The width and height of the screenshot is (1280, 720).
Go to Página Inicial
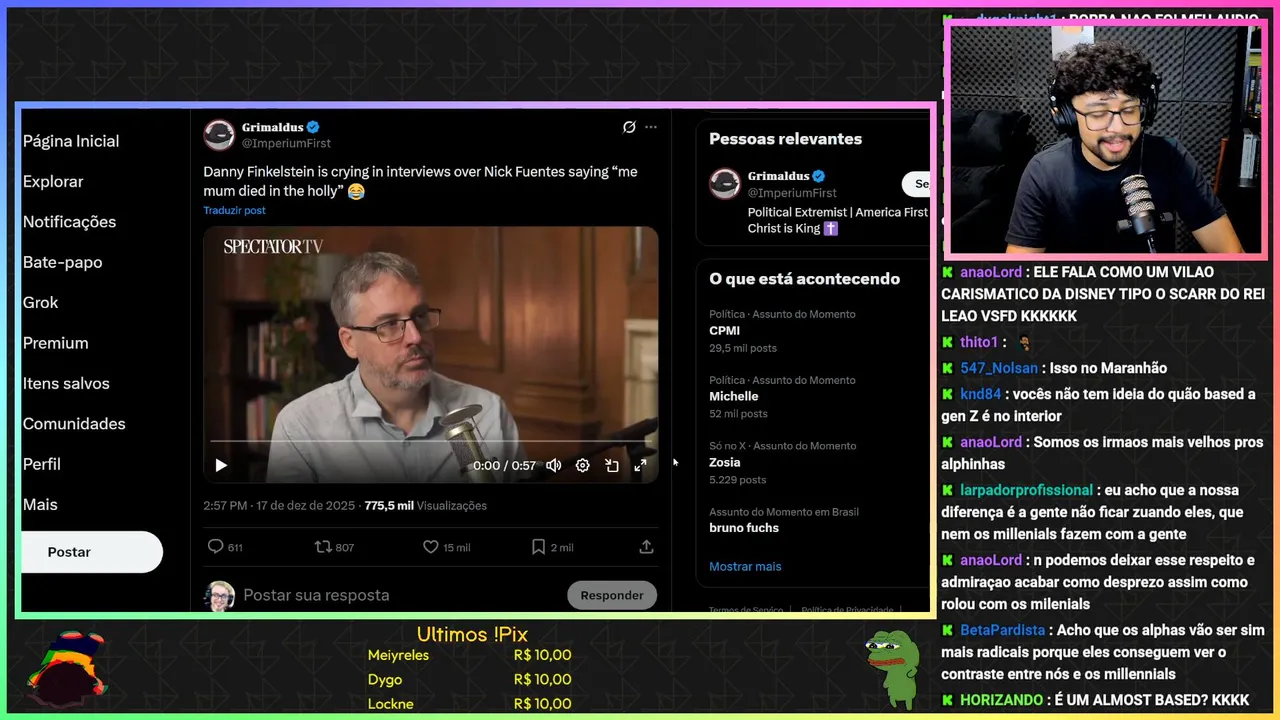[71, 141]
